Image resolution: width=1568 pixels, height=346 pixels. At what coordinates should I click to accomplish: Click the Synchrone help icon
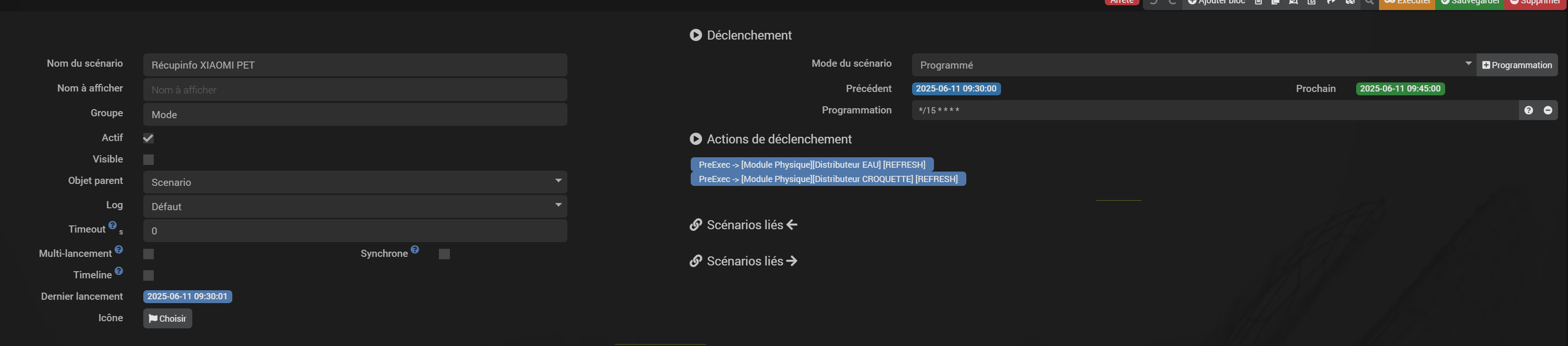[x=415, y=250]
